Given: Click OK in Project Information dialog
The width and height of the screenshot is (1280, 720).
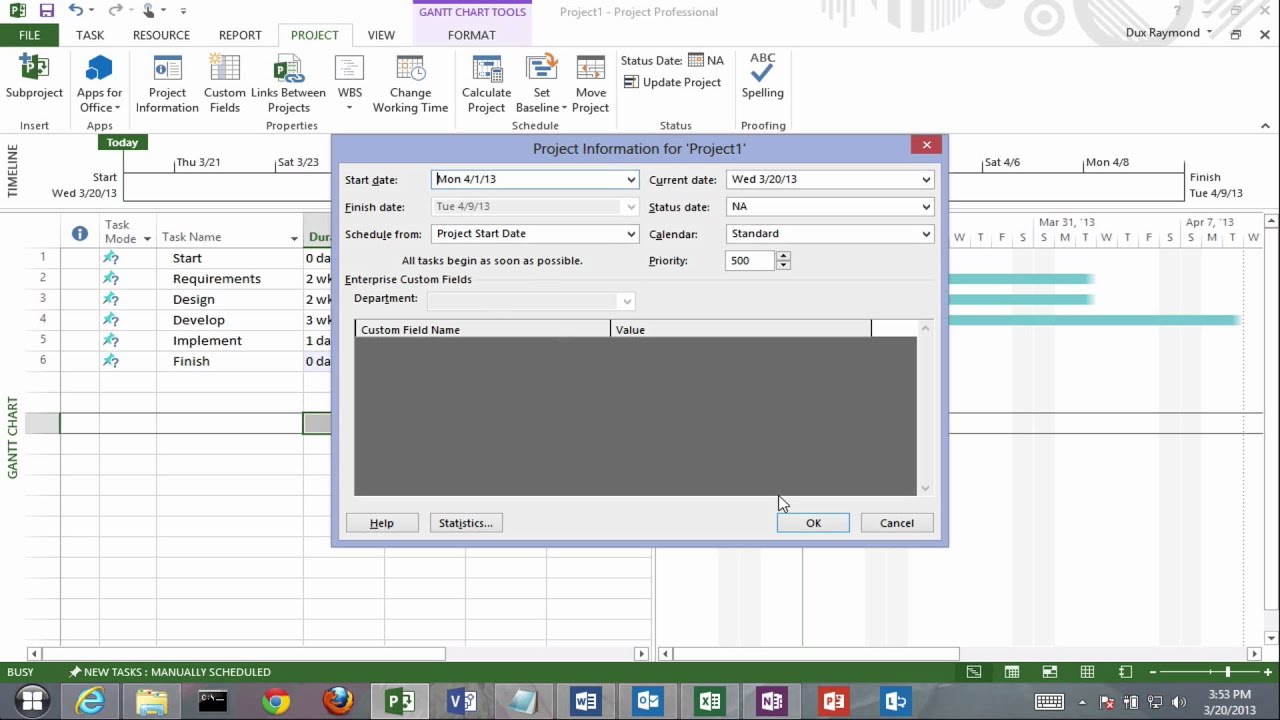Looking at the screenshot, I should [813, 523].
